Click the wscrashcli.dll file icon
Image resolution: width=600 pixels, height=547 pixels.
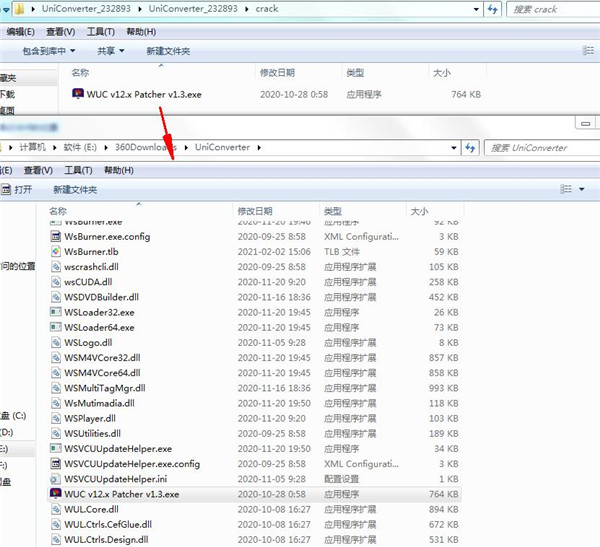56,267
